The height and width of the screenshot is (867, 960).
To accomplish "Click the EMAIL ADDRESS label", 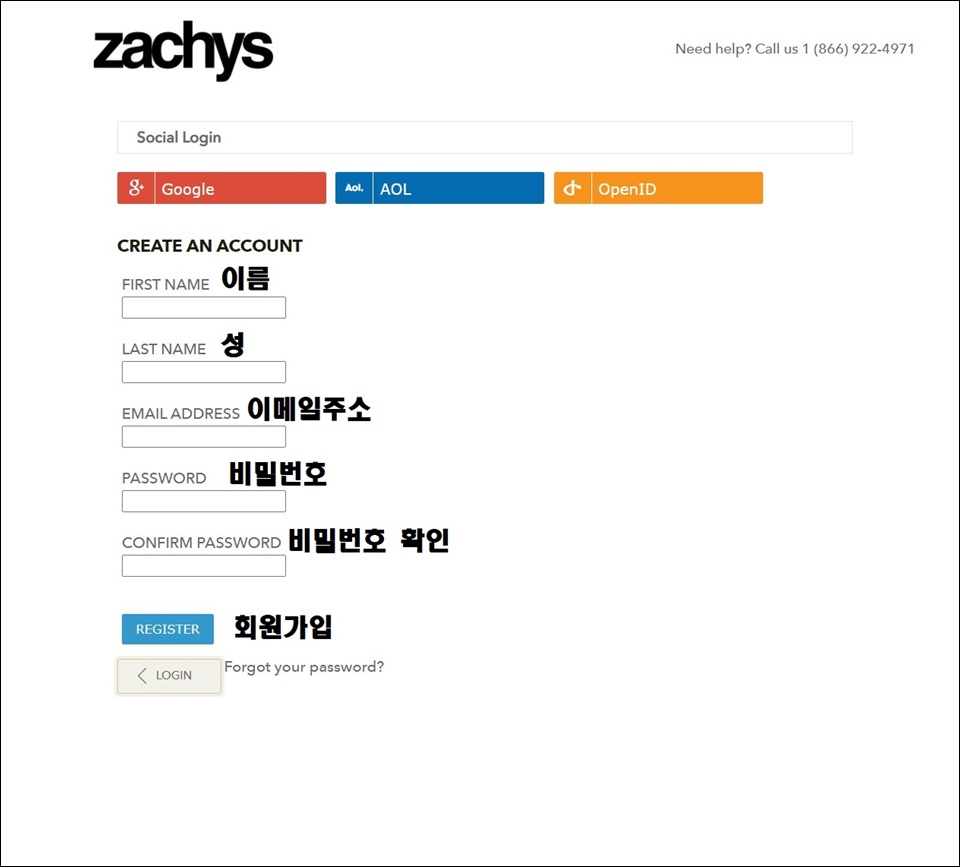I will tap(181, 414).
